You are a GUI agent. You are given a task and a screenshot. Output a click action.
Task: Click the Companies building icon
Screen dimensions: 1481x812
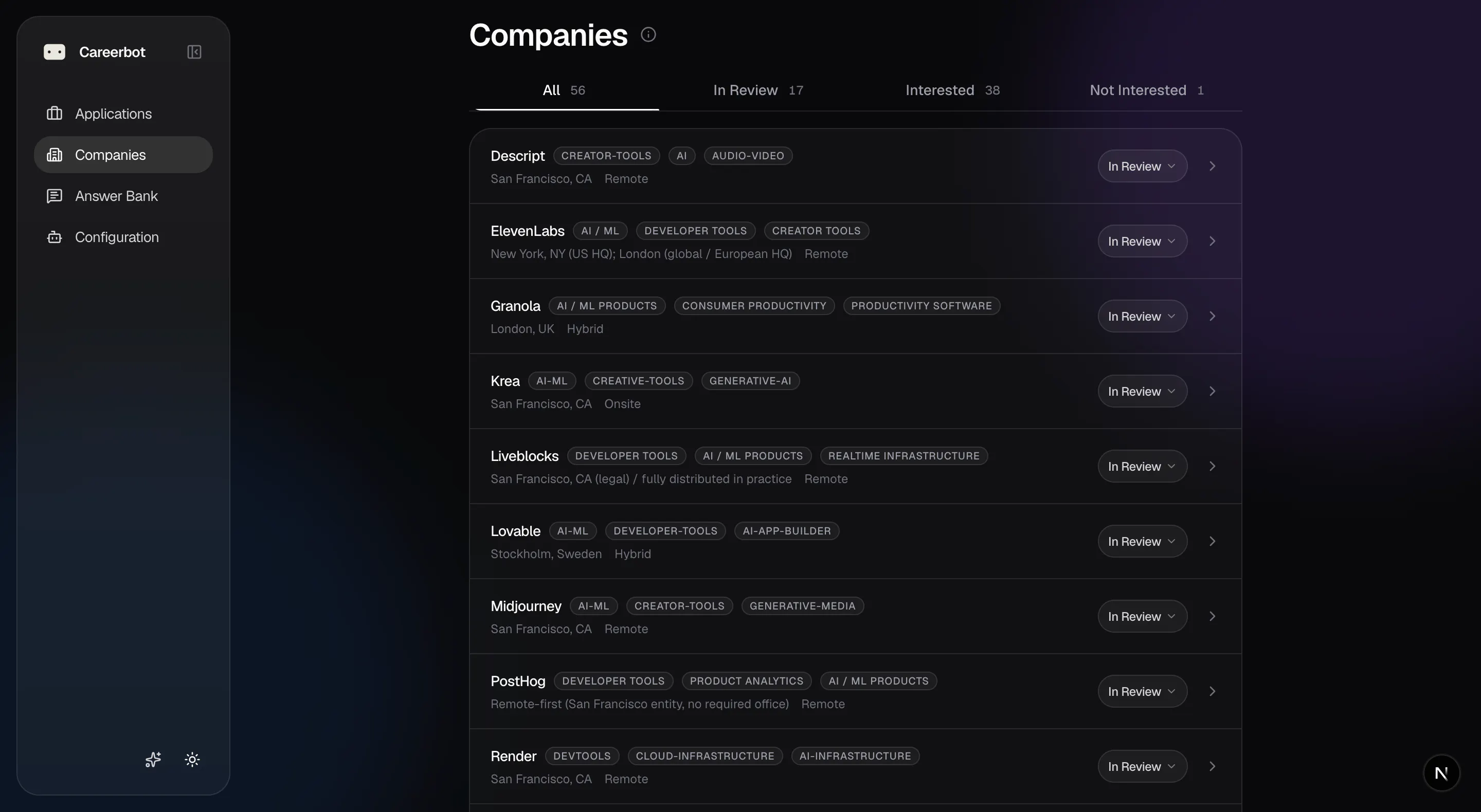55,155
